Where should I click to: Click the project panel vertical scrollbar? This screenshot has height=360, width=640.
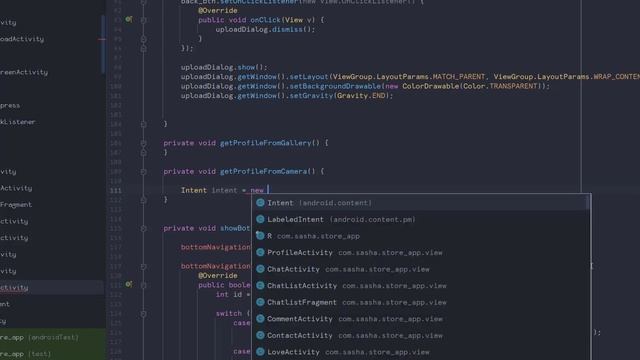(x=103, y=45)
